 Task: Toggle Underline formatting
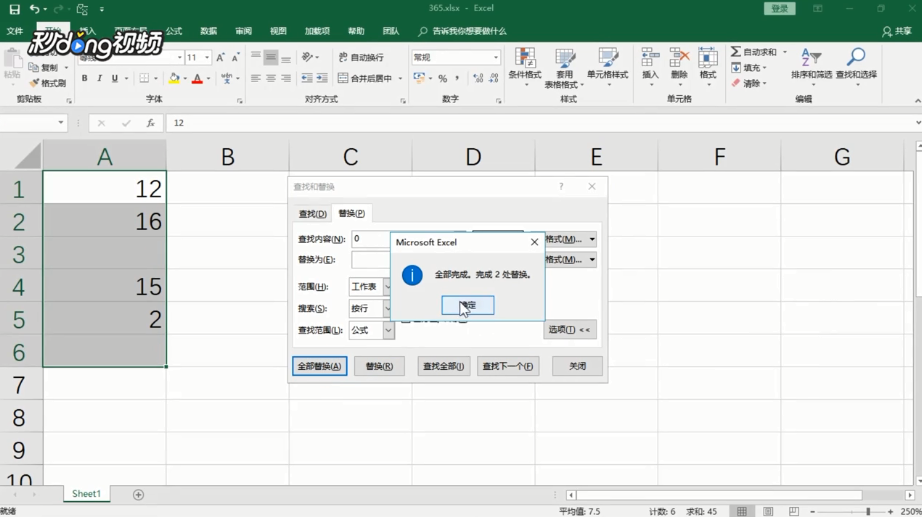point(115,78)
